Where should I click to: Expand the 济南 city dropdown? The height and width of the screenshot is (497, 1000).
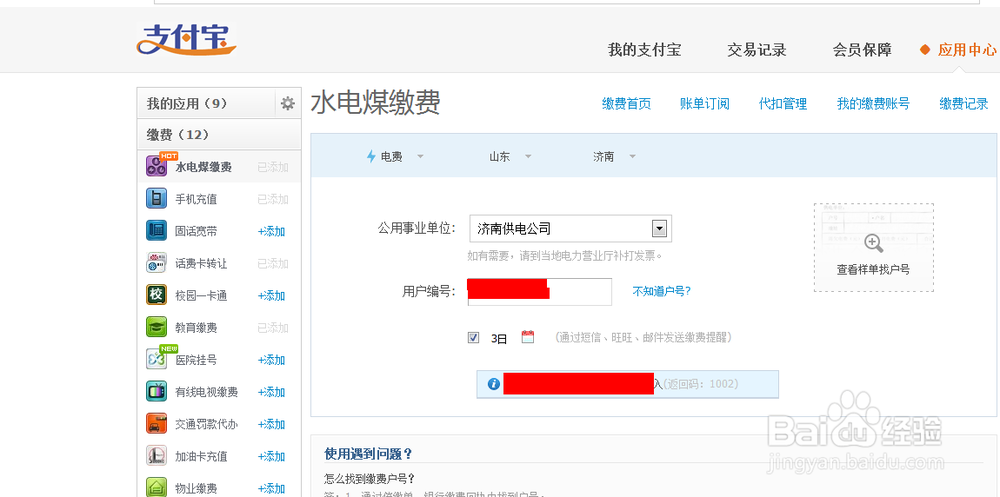(632, 156)
